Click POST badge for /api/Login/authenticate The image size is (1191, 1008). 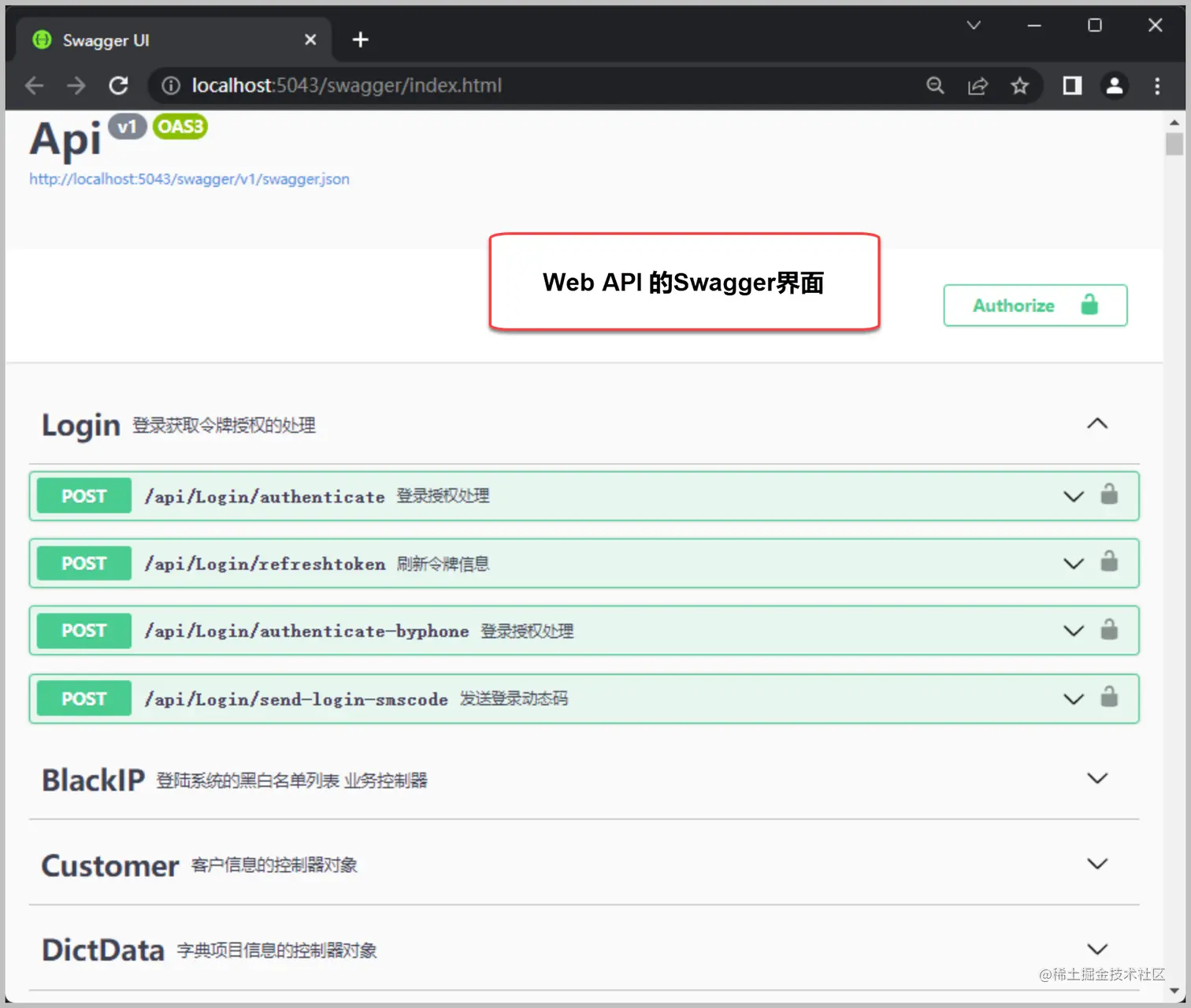click(x=84, y=496)
